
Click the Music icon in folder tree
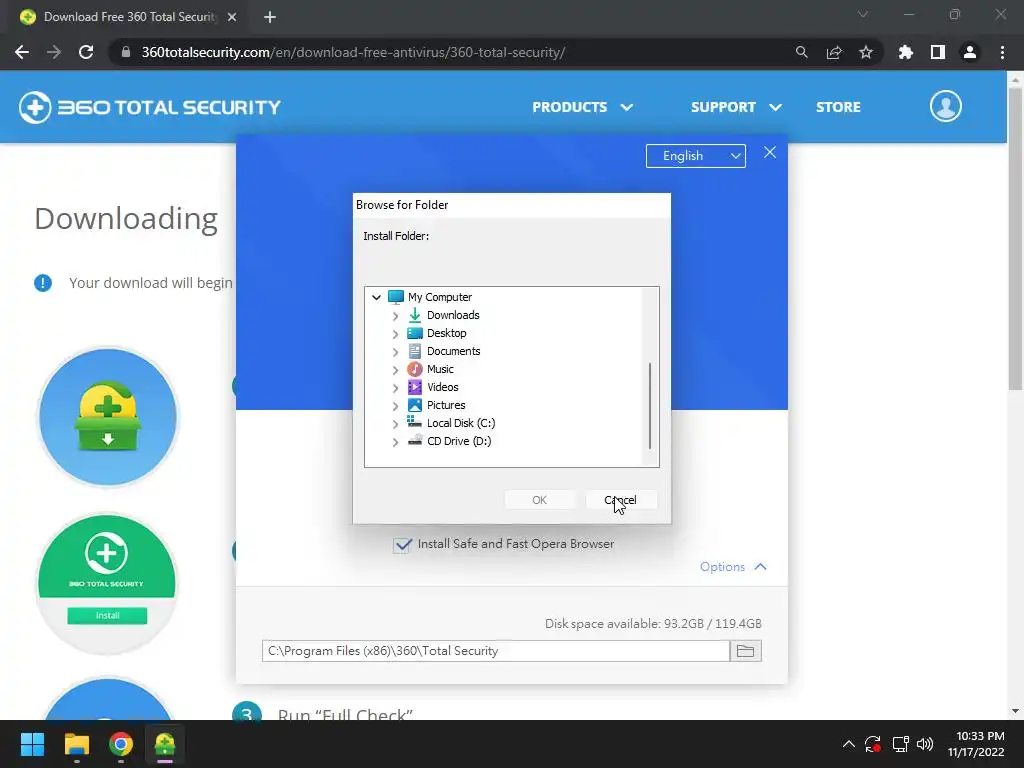point(415,369)
